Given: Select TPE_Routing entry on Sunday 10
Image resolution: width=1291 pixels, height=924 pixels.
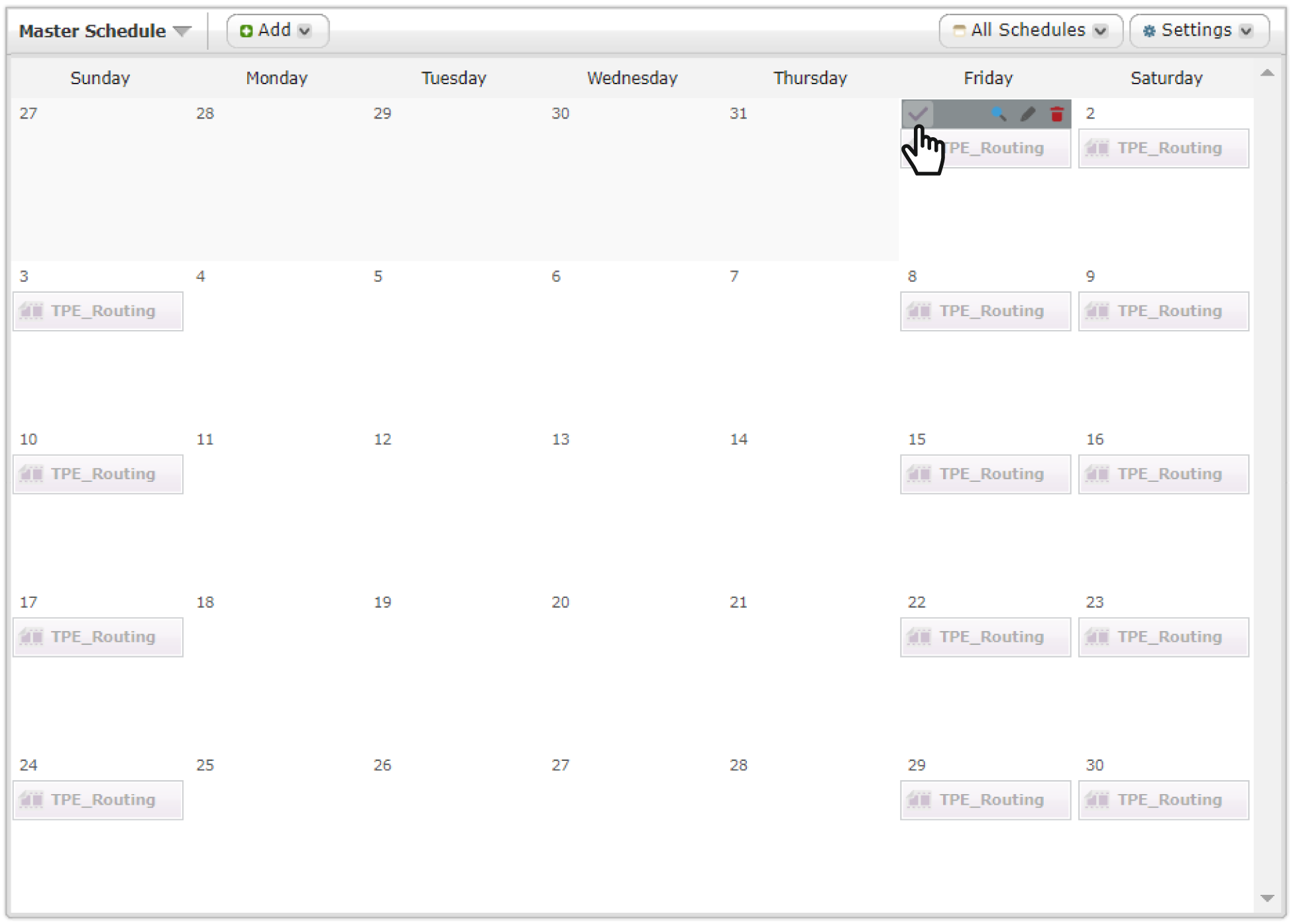Looking at the screenshot, I should [x=98, y=475].
